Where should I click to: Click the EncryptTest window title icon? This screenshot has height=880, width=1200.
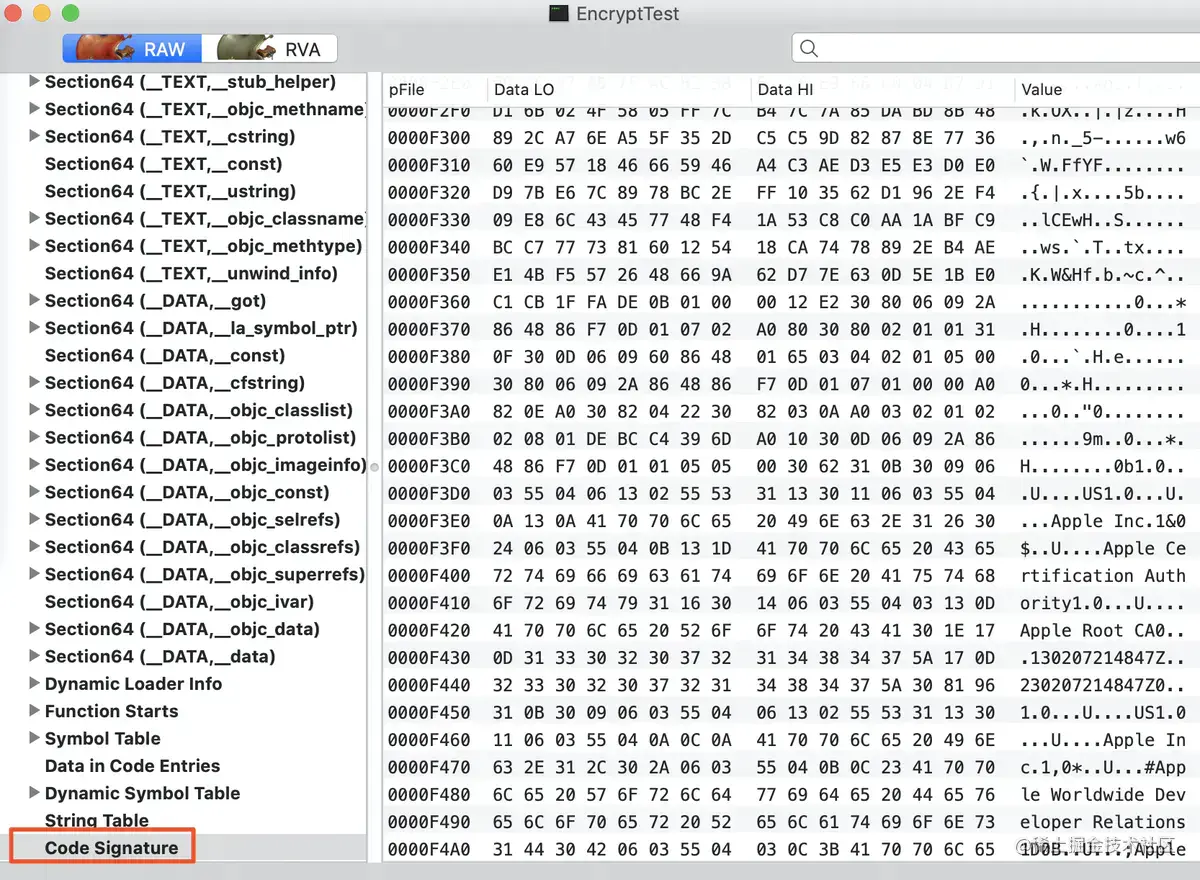tap(559, 14)
